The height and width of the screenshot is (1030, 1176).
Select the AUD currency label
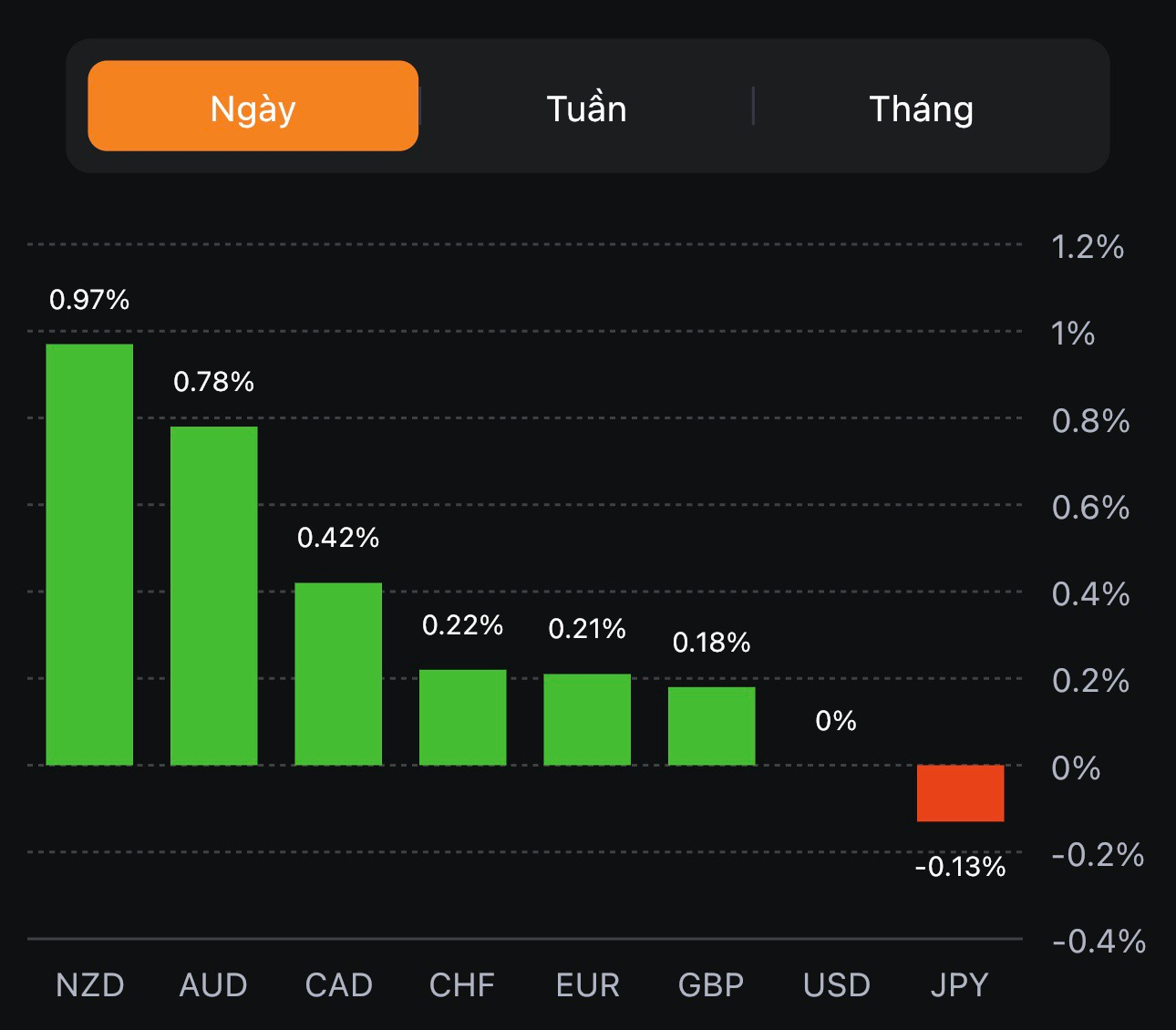(213, 985)
